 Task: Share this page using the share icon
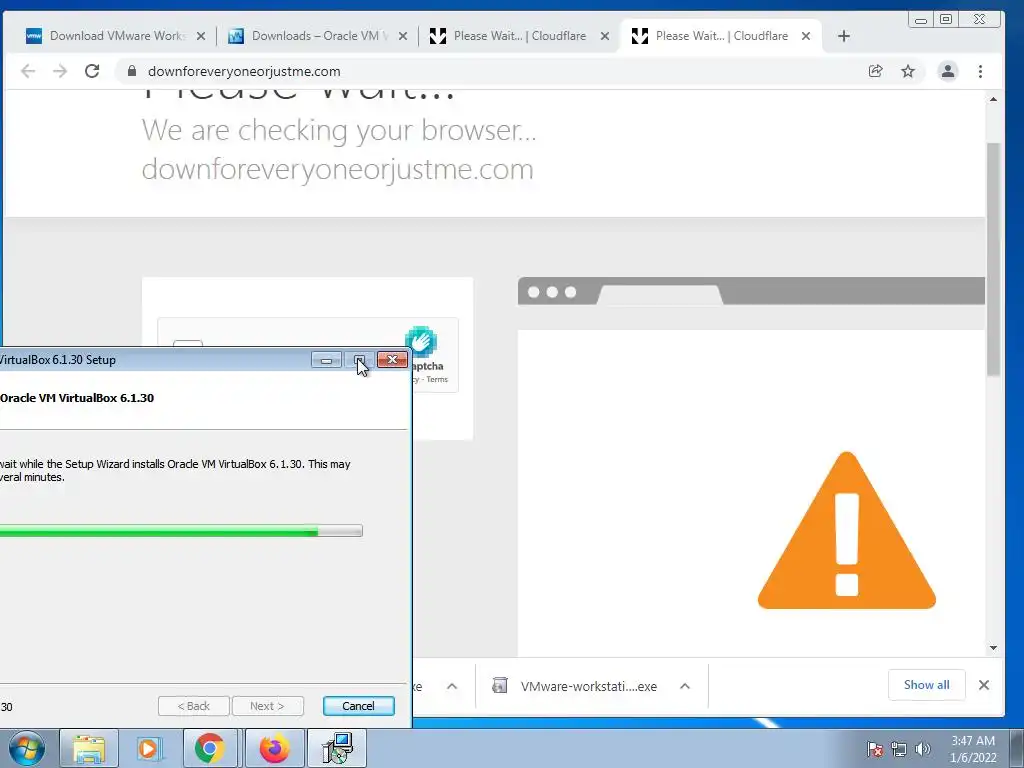(x=876, y=71)
